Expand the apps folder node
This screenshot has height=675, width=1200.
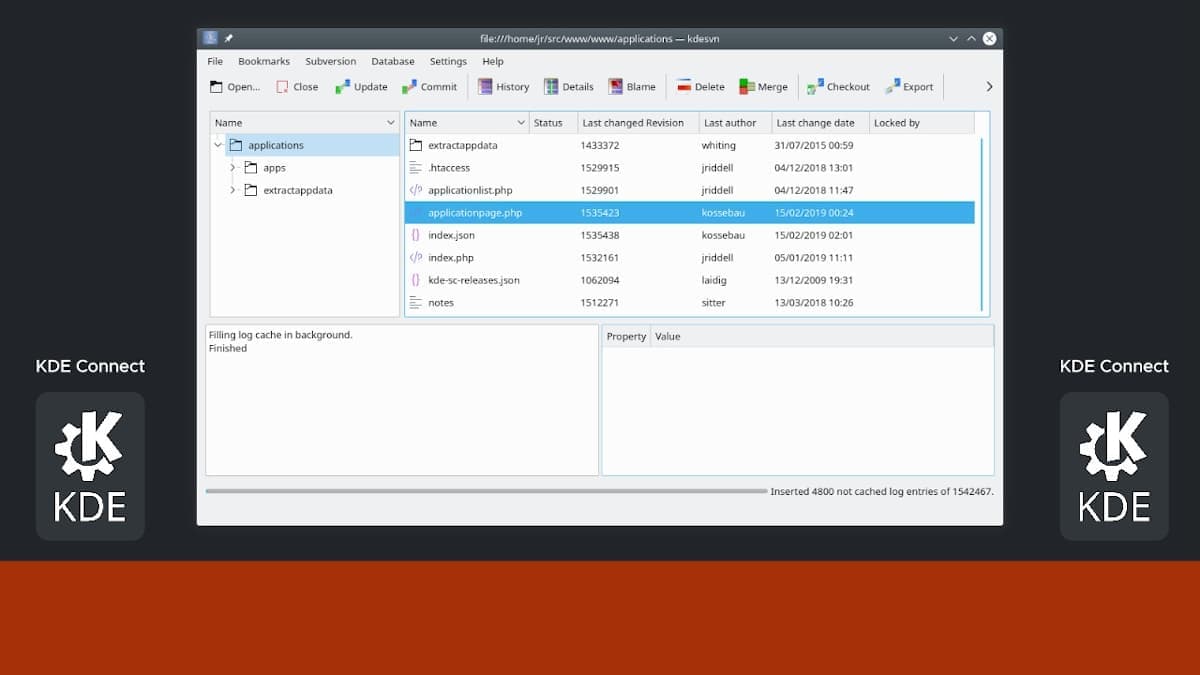(x=233, y=168)
